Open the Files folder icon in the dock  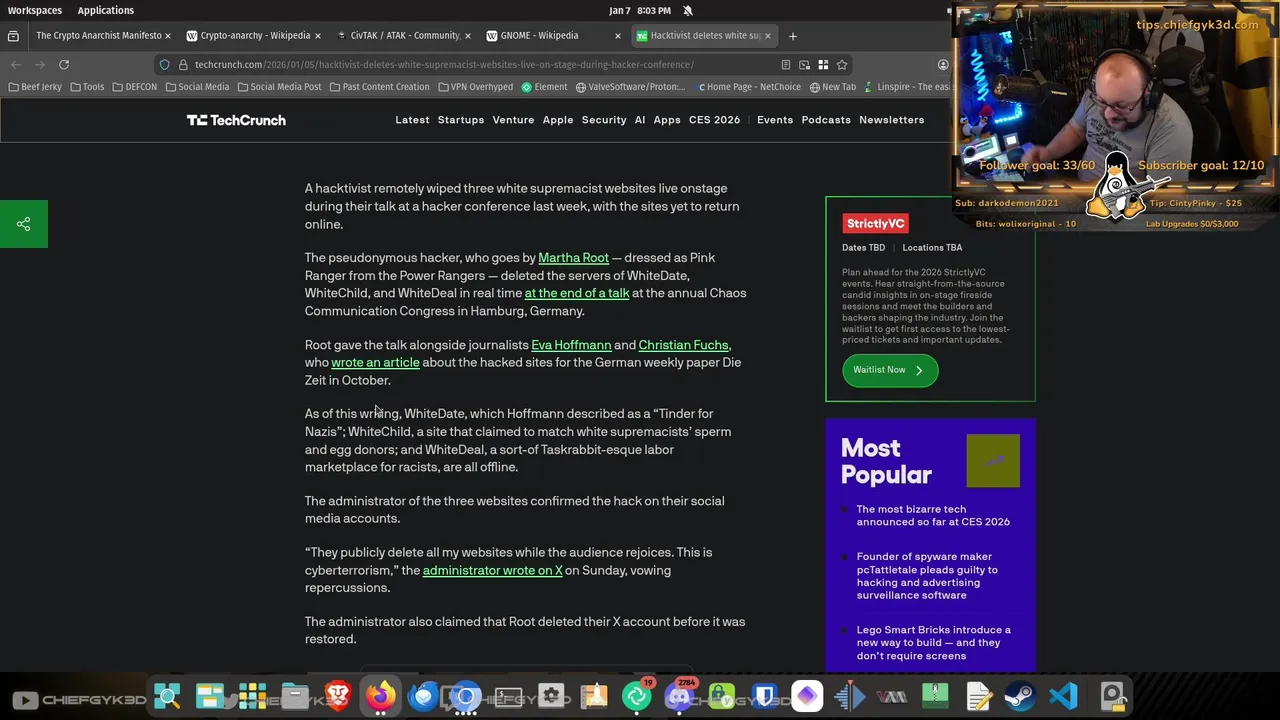point(295,696)
